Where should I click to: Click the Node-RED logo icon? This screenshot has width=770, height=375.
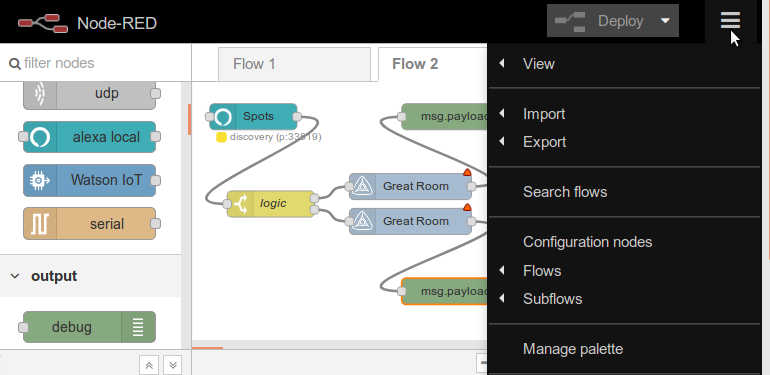(x=43, y=23)
